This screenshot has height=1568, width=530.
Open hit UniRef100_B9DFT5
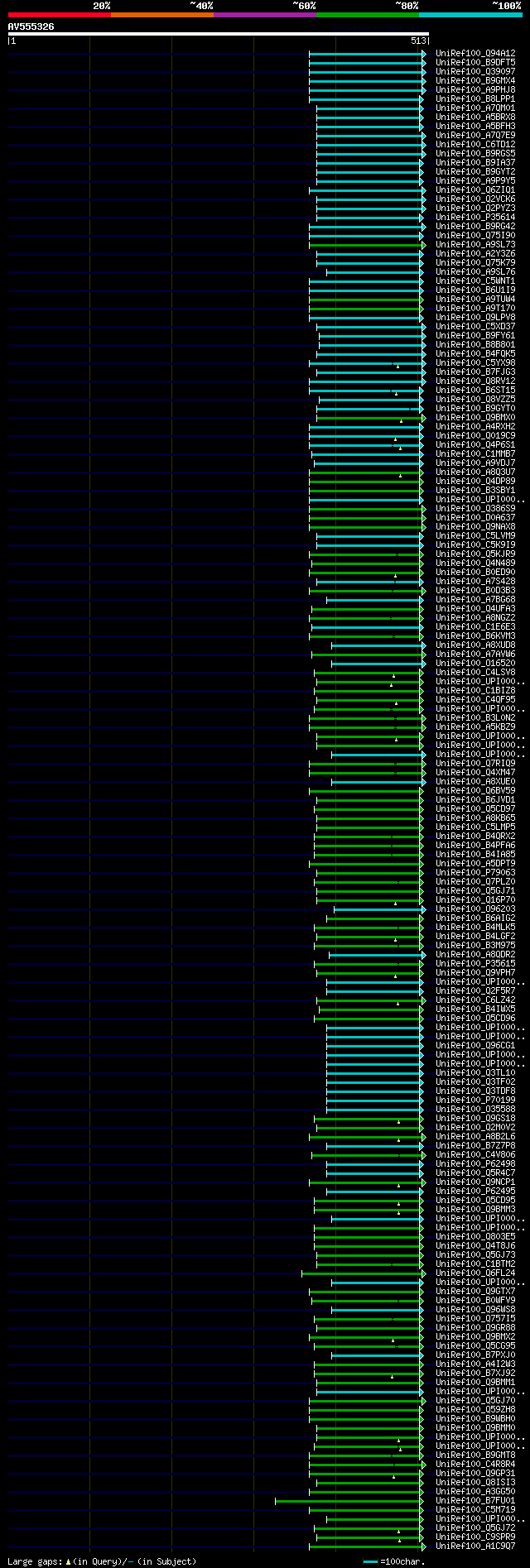point(475,63)
